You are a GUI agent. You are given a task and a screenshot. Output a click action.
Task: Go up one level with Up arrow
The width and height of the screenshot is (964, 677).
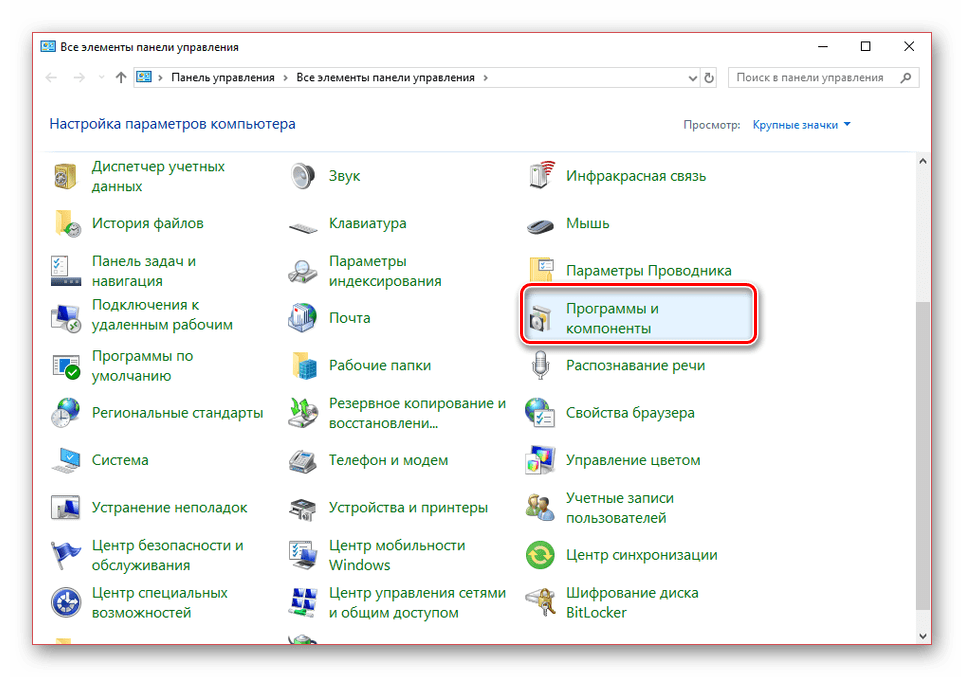point(121,78)
